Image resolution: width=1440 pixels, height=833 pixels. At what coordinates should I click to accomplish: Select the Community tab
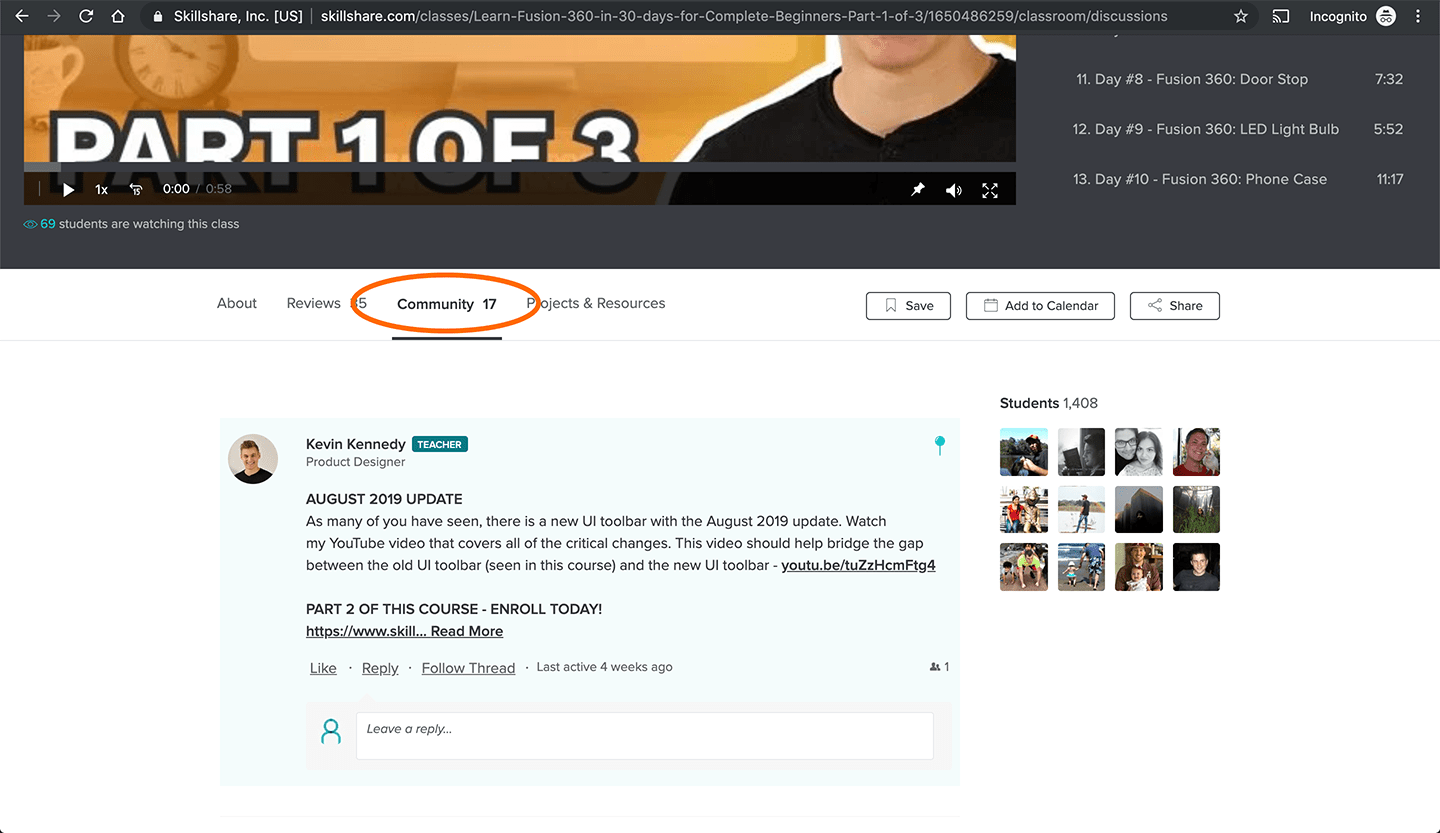[446, 304]
